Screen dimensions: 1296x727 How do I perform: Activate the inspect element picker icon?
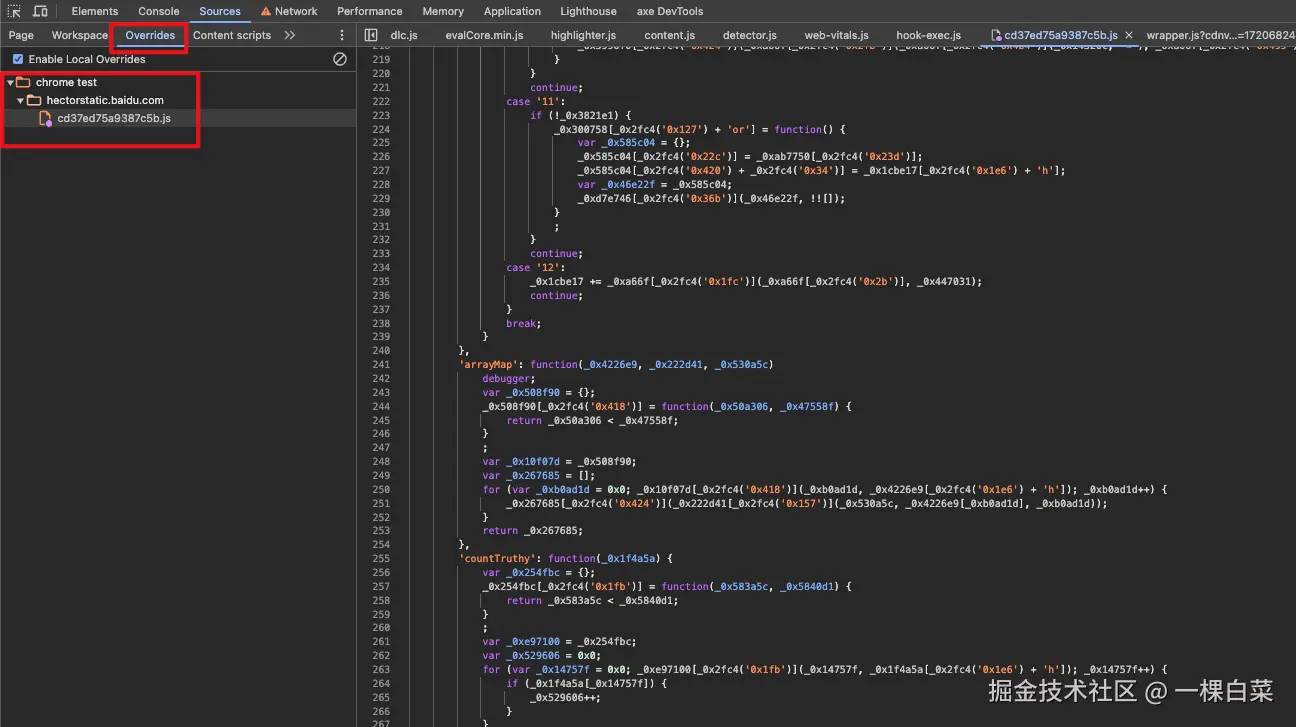14,11
